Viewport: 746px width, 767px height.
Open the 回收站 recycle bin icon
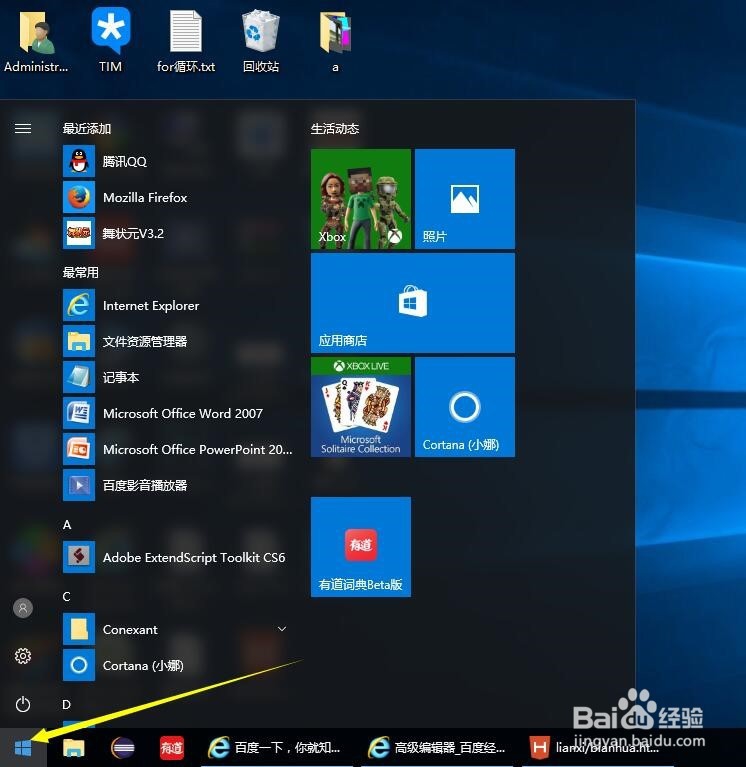pos(261,41)
